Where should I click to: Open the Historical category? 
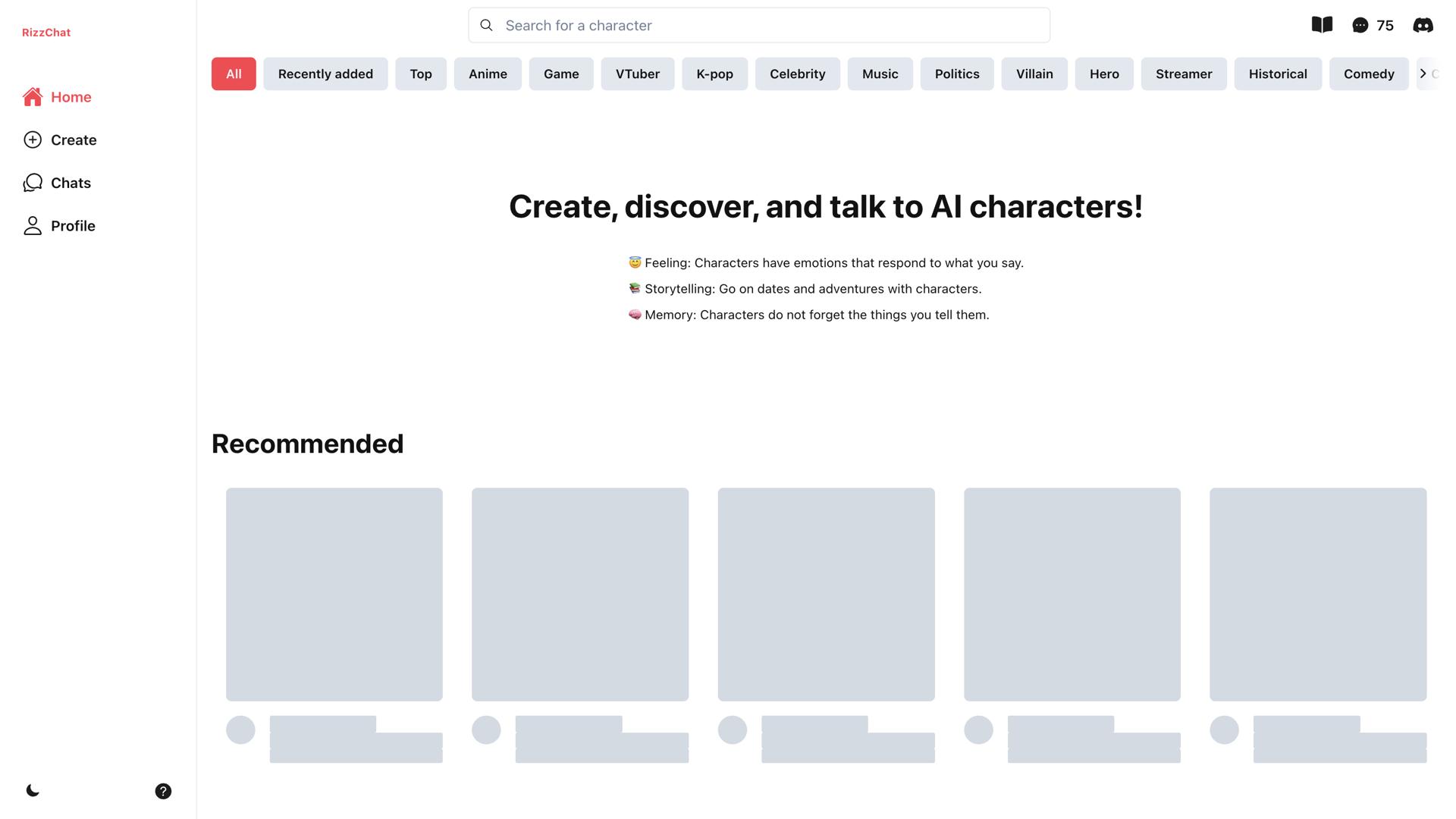[x=1277, y=74]
